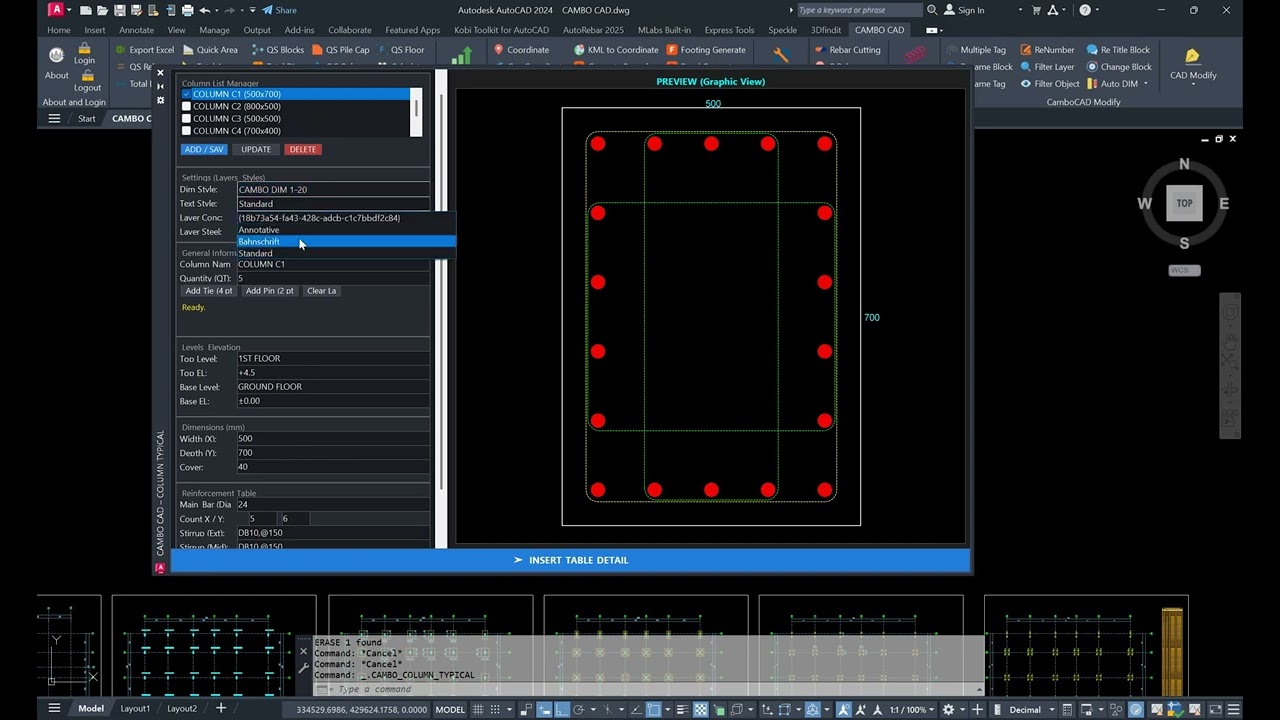Check the COLUMN C2 (800x500) checkbox
The height and width of the screenshot is (720, 1280).
(x=187, y=106)
